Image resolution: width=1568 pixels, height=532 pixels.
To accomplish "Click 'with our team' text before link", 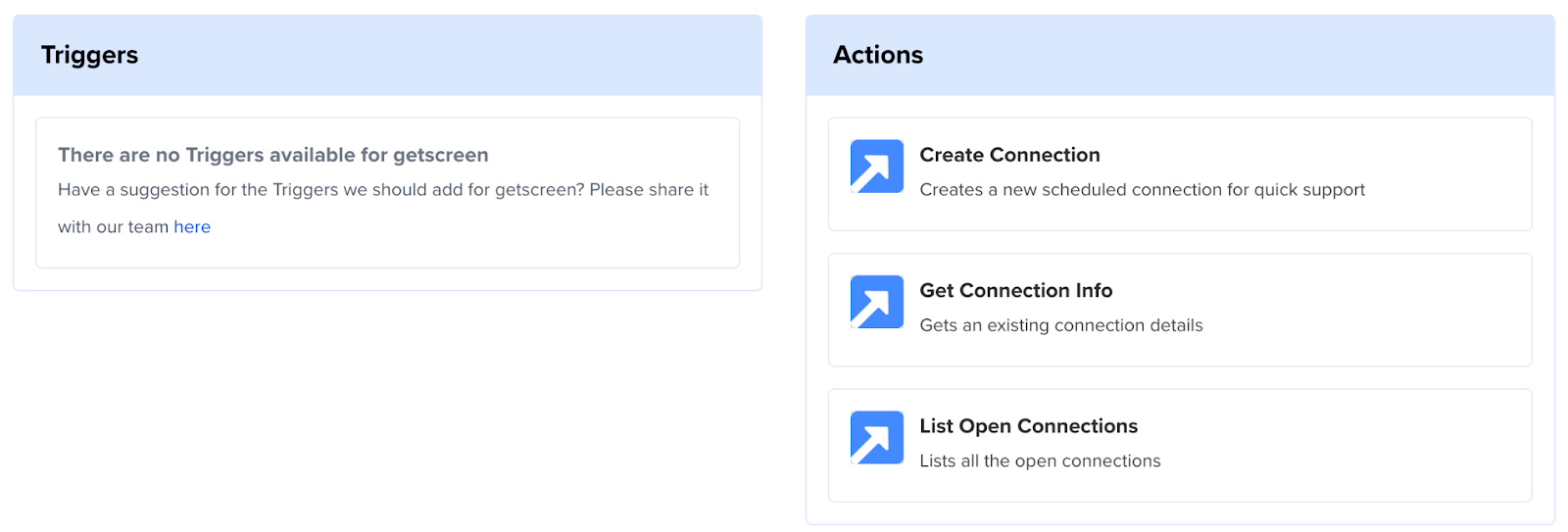I will coord(113,227).
